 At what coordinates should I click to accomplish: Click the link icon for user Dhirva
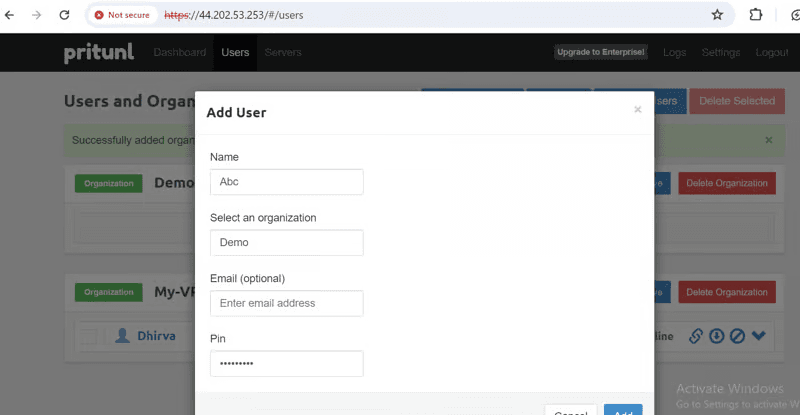pyautogui.click(x=697, y=336)
